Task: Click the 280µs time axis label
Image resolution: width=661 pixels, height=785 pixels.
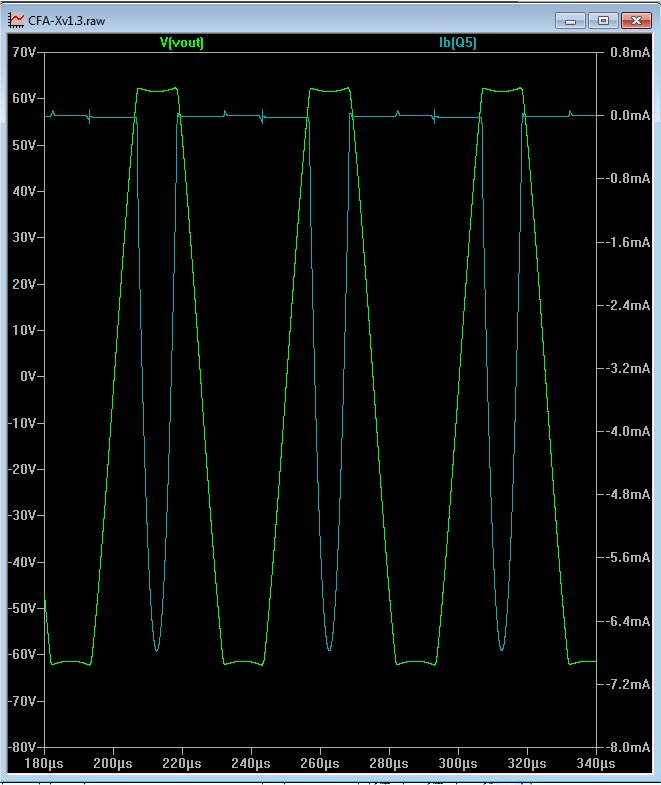Action: 389,763
